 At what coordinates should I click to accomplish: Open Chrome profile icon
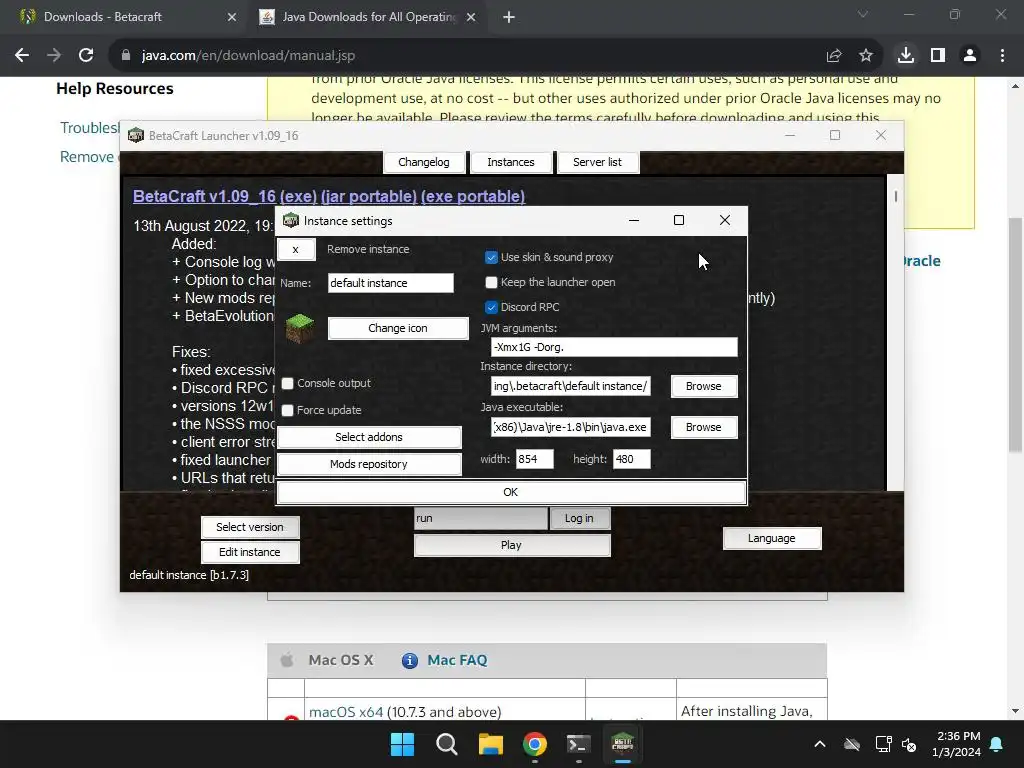[x=970, y=56]
